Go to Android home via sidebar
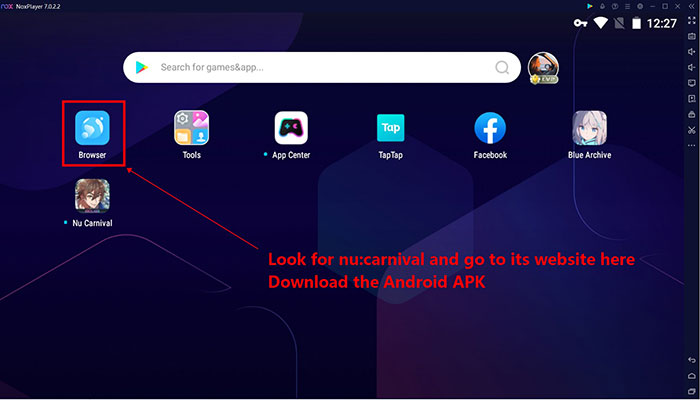This screenshot has height=400, width=700. click(x=692, y=376)
